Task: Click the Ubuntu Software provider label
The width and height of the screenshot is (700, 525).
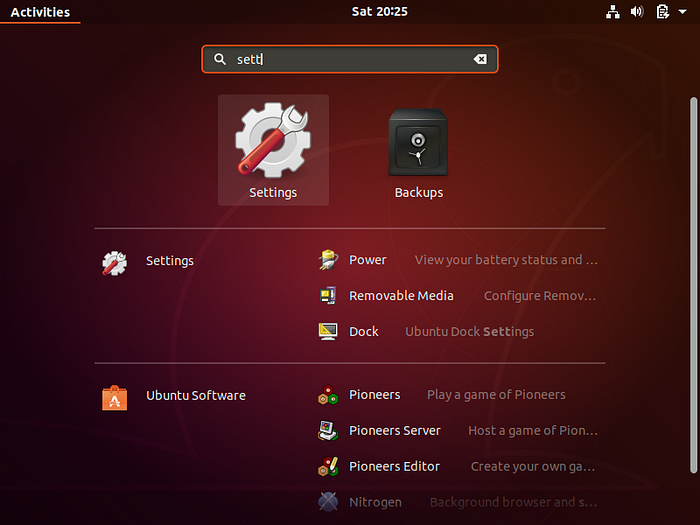Action: point(196,396)
